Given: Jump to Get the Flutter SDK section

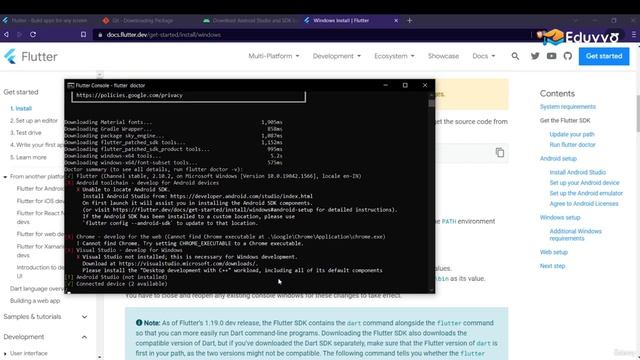Looking at the screenshot, I should [565, 120].
